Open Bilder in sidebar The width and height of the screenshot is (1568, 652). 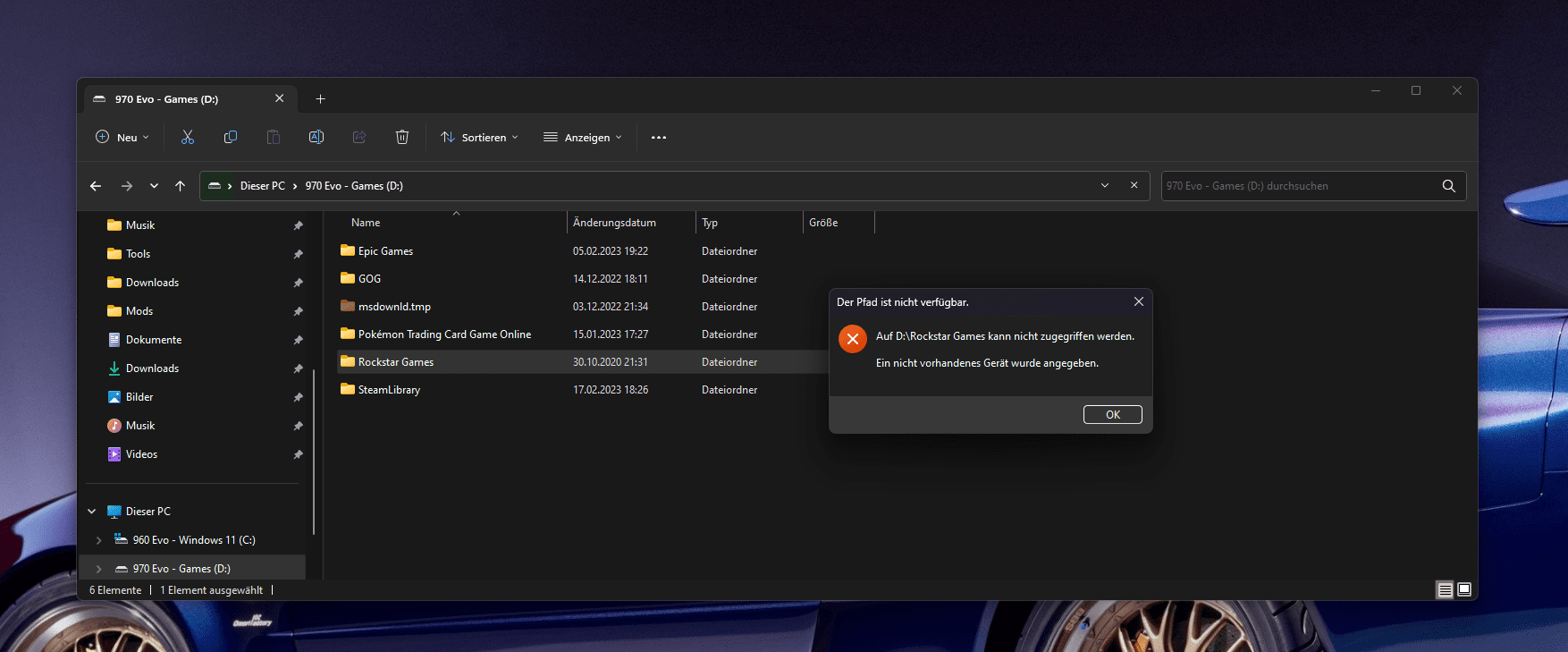point(139,397)
